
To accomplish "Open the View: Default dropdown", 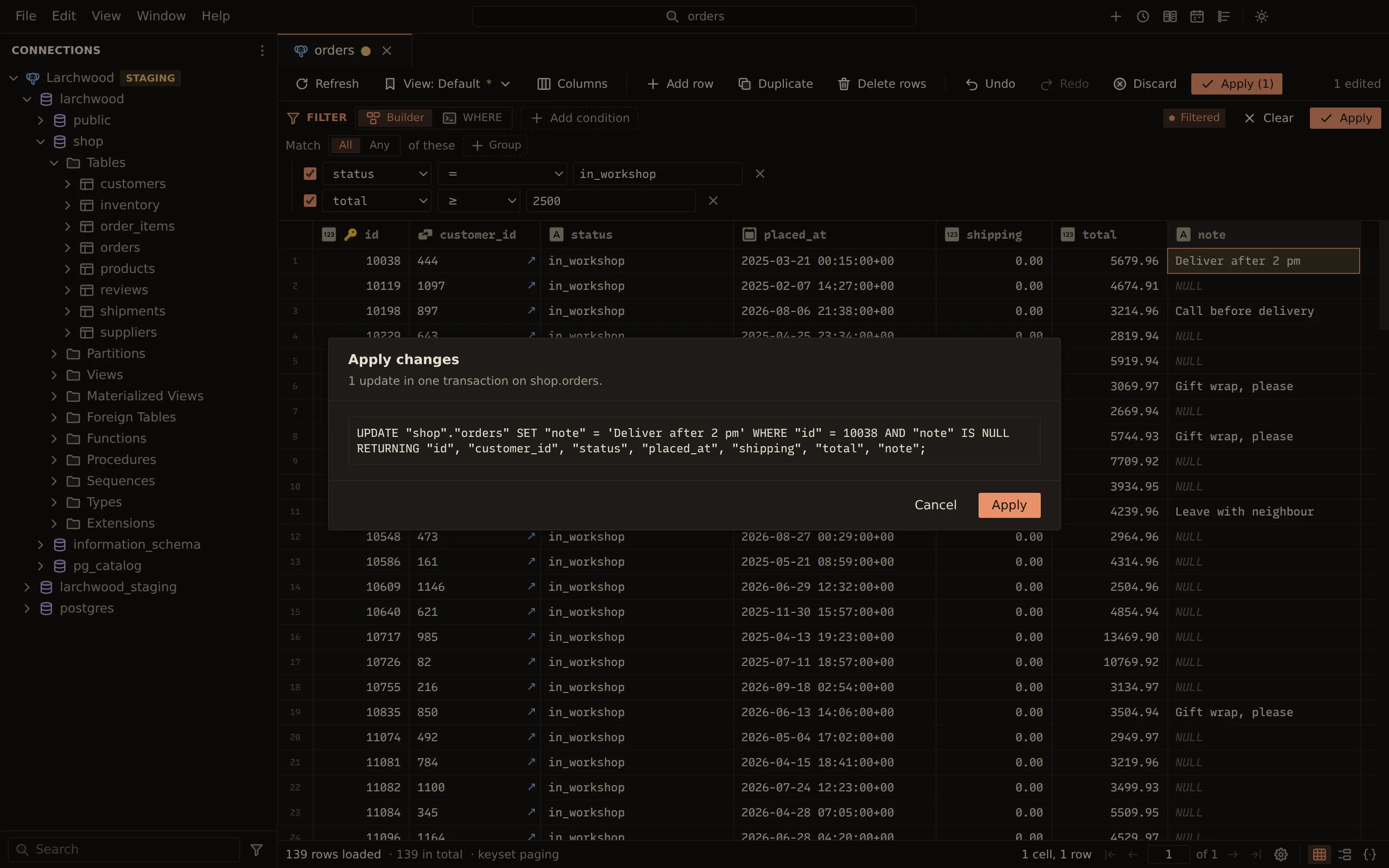I will [x=447, y=84].
